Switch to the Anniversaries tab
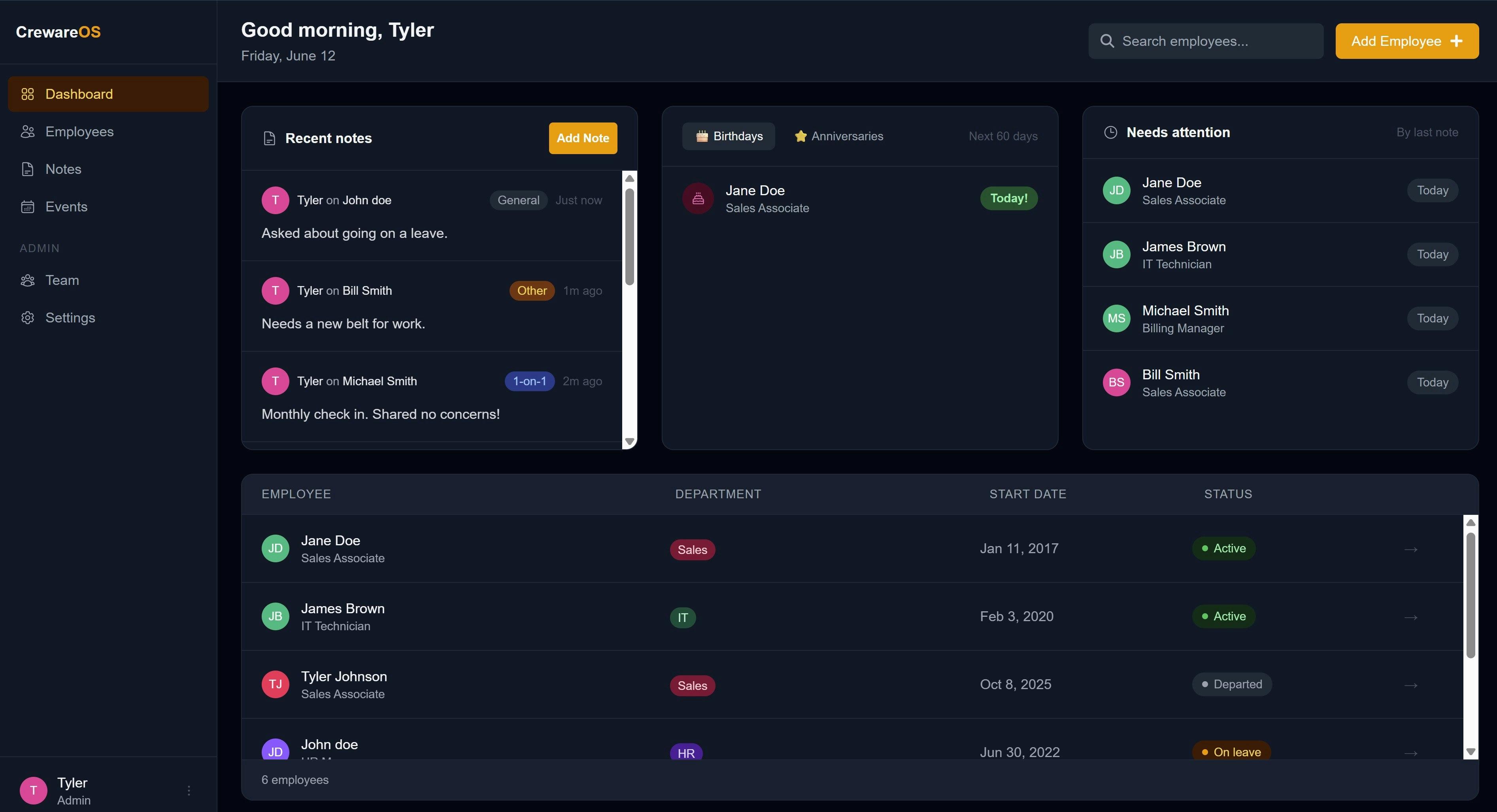 click(x=838, y=136)
